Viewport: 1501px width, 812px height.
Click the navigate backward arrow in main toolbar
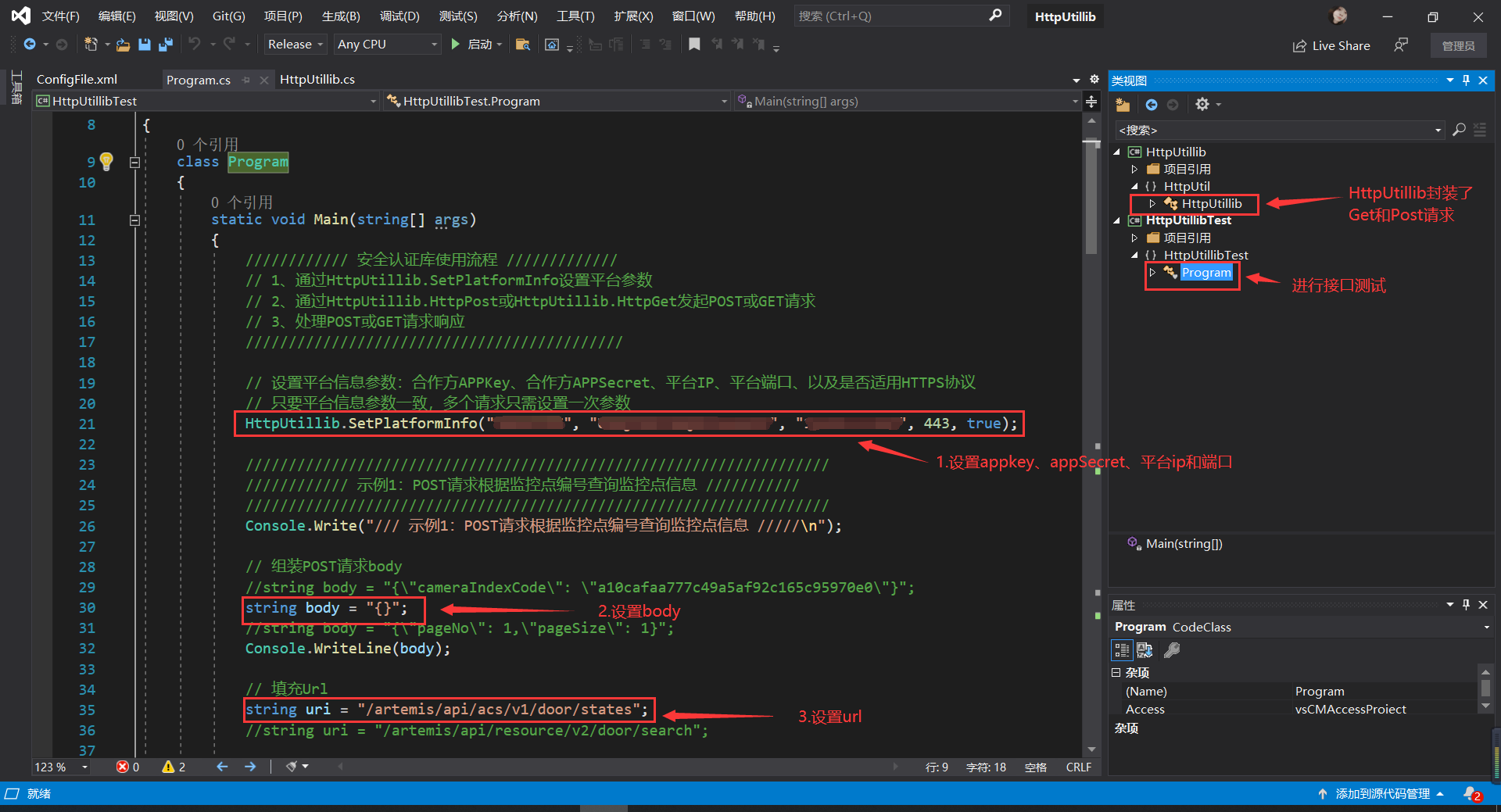point(30,45)
